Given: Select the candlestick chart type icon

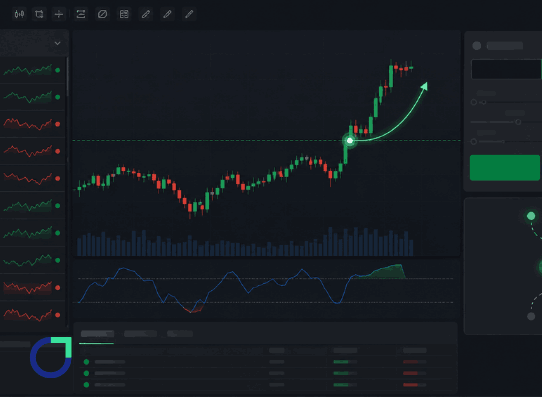Looking at the screenshot, I should tap(19, 14).
